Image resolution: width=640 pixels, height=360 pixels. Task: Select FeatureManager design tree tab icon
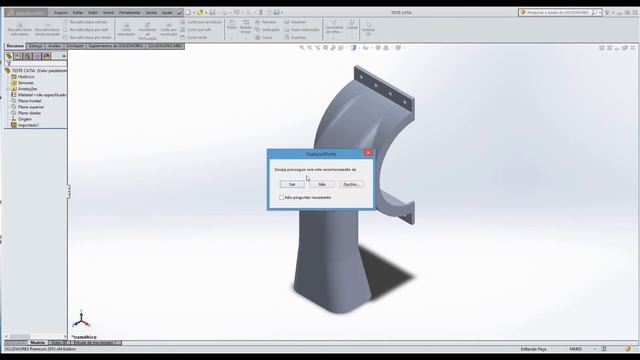[9, 56]
